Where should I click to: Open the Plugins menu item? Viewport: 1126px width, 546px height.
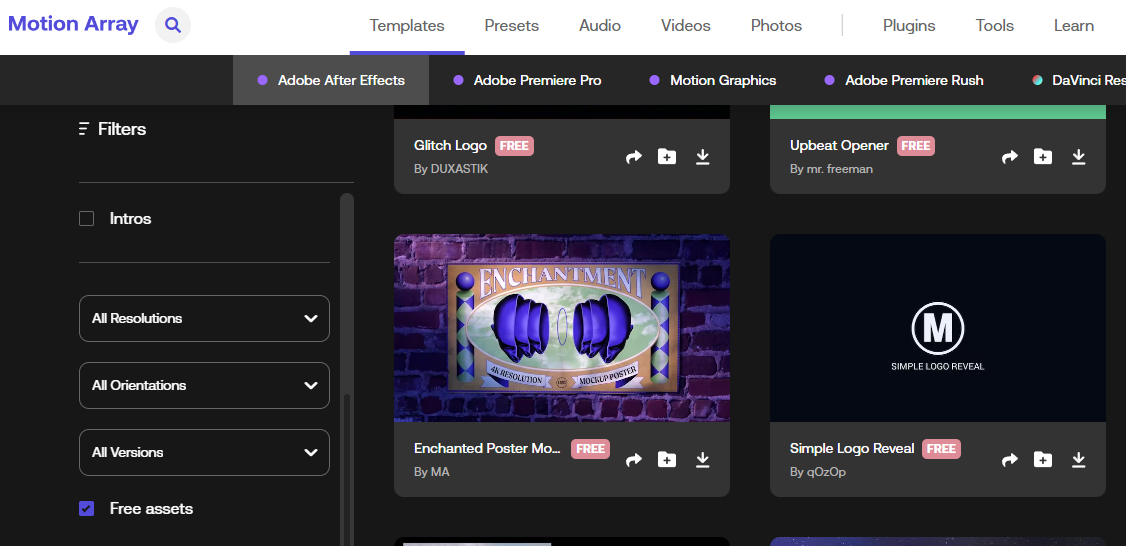tap(909, 26)
